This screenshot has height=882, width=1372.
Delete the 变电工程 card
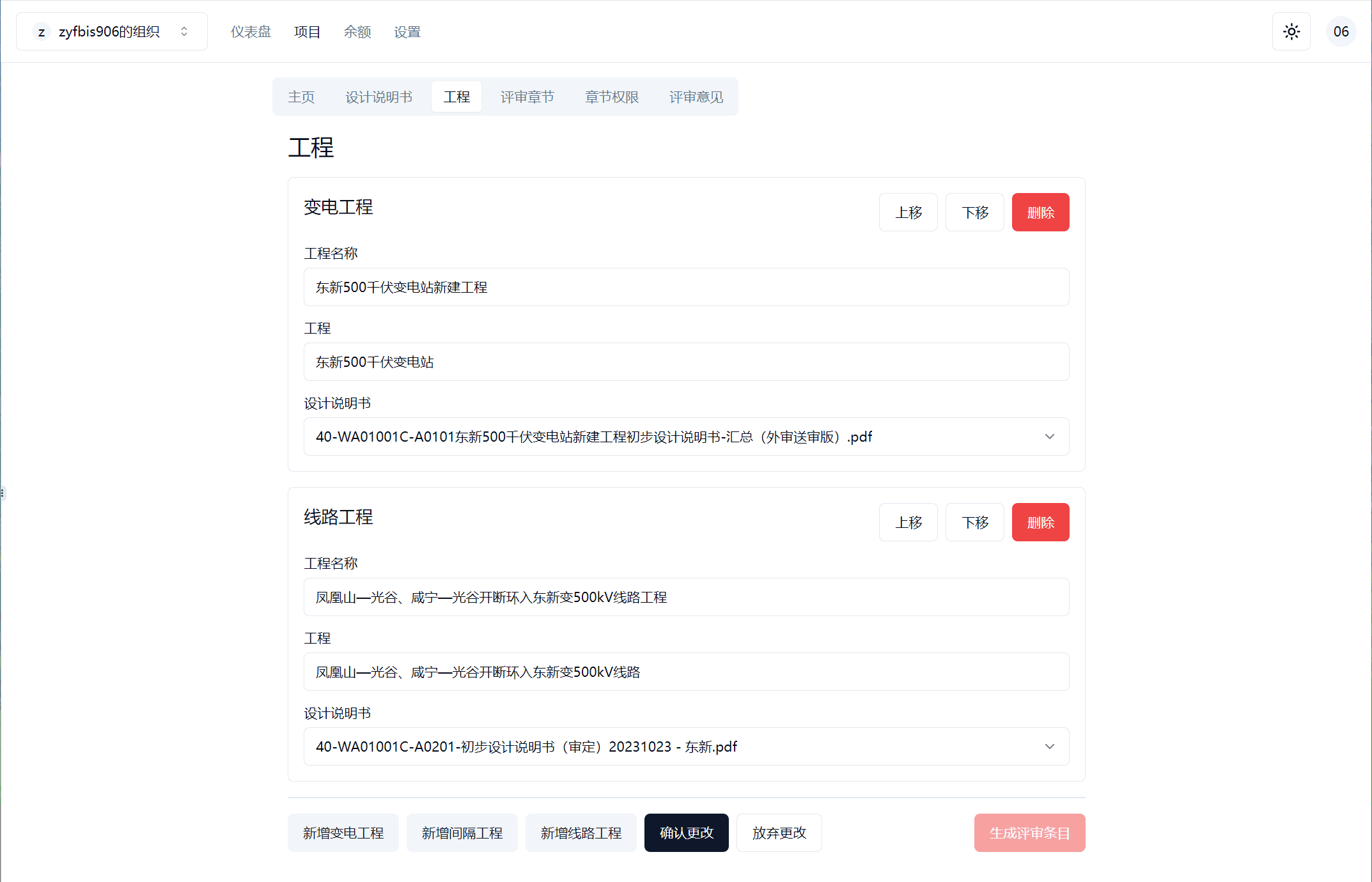(x=1040, y=212)
